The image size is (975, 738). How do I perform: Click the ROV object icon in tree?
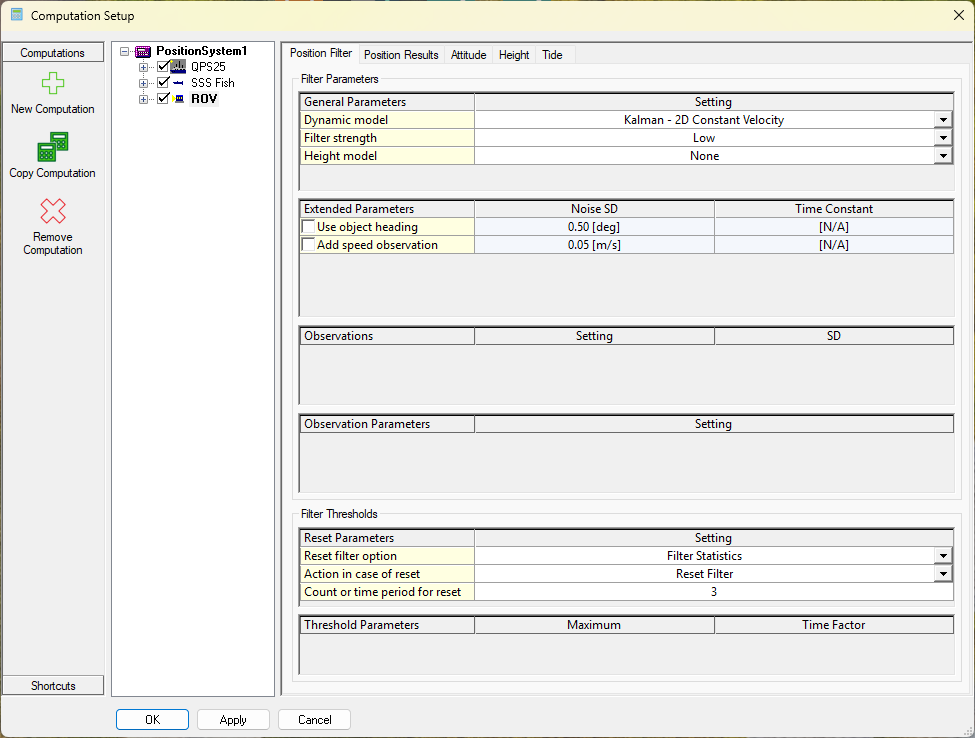coord(179,99)
